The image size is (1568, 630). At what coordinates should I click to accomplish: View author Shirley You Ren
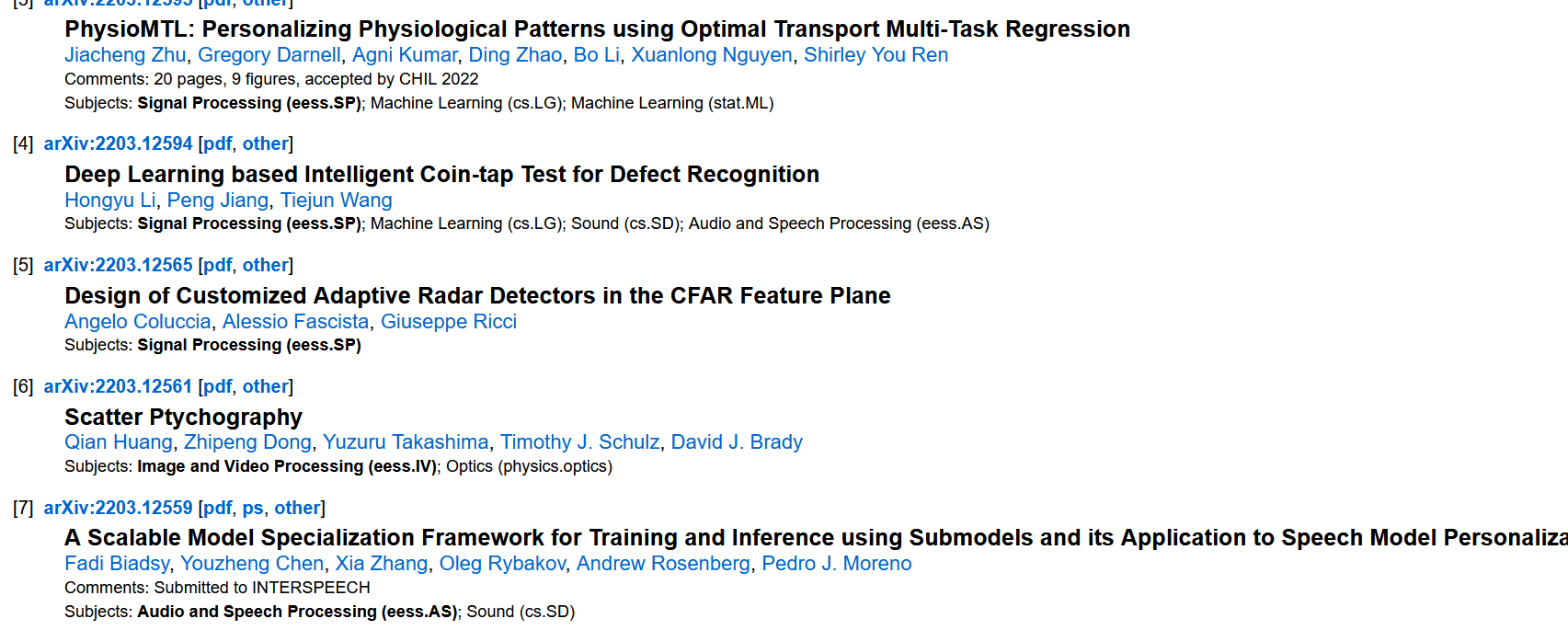[876, 55]
